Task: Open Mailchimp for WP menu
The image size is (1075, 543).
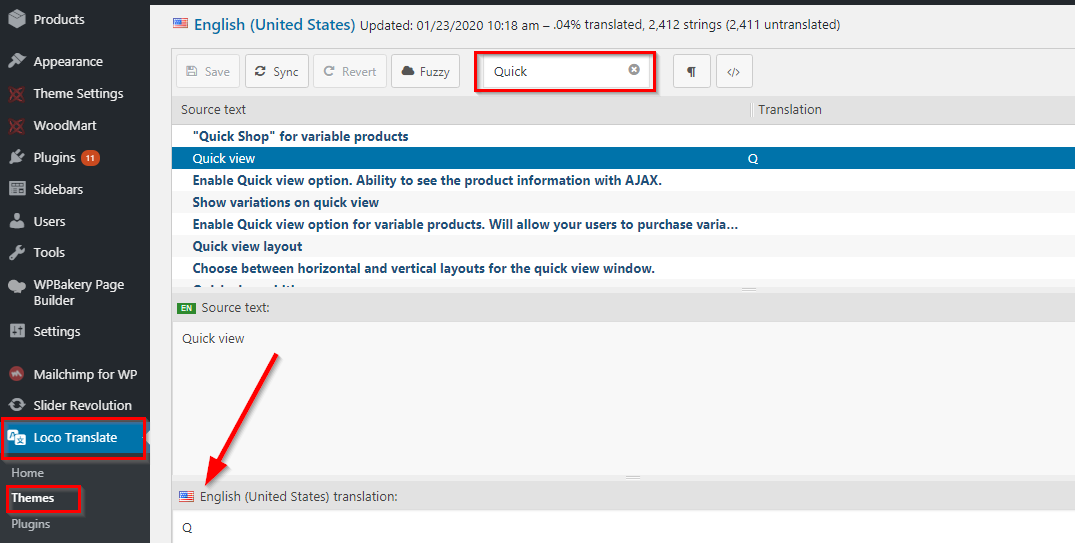Action: (x=85, y=374)
